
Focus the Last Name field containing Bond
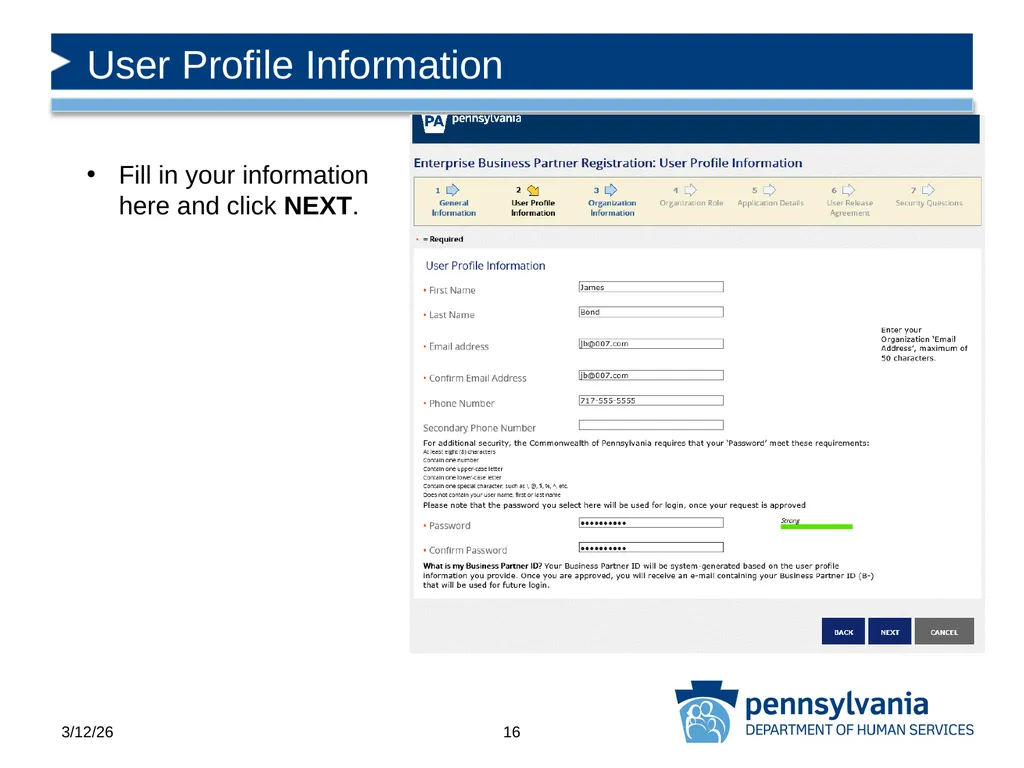click(651, 312)
